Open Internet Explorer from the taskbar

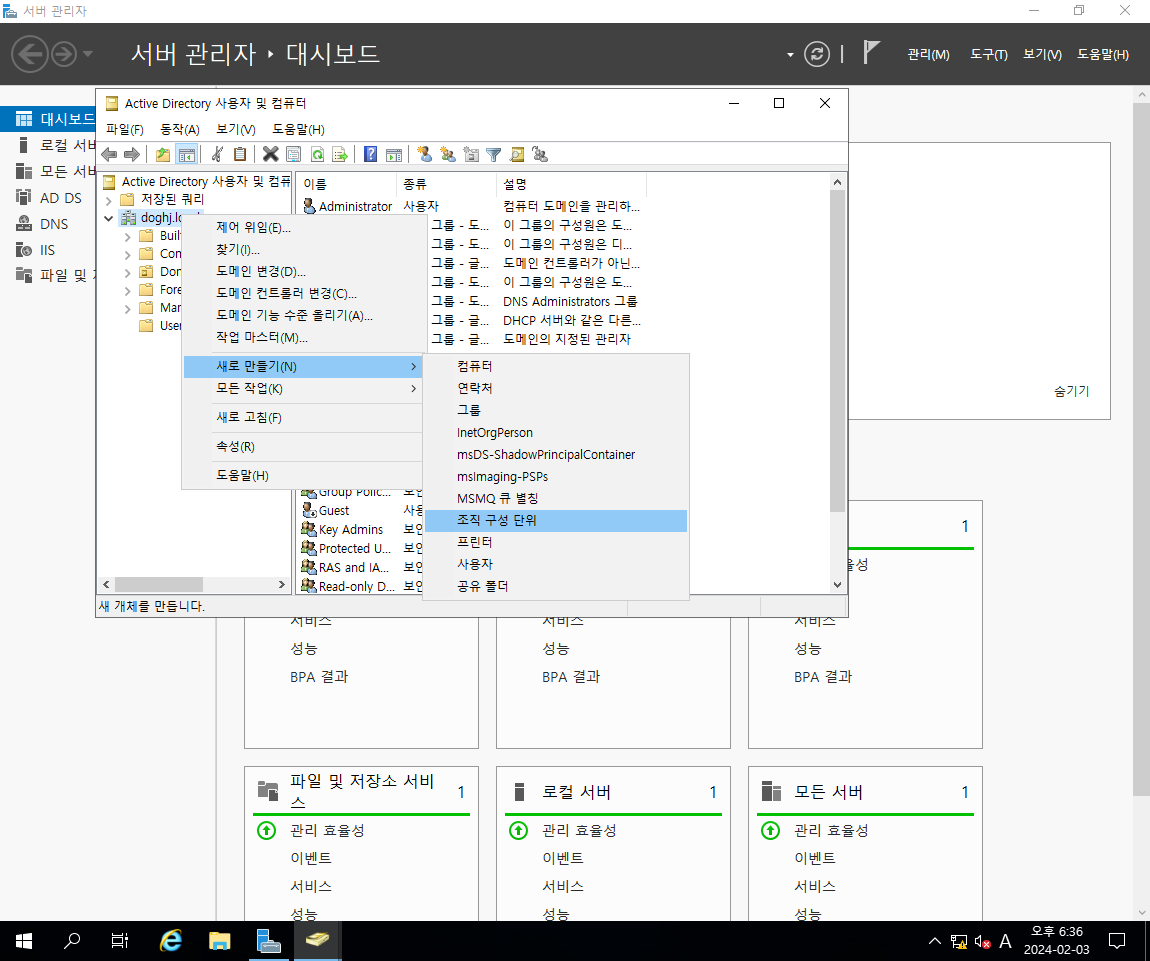(x=170, y=940)
